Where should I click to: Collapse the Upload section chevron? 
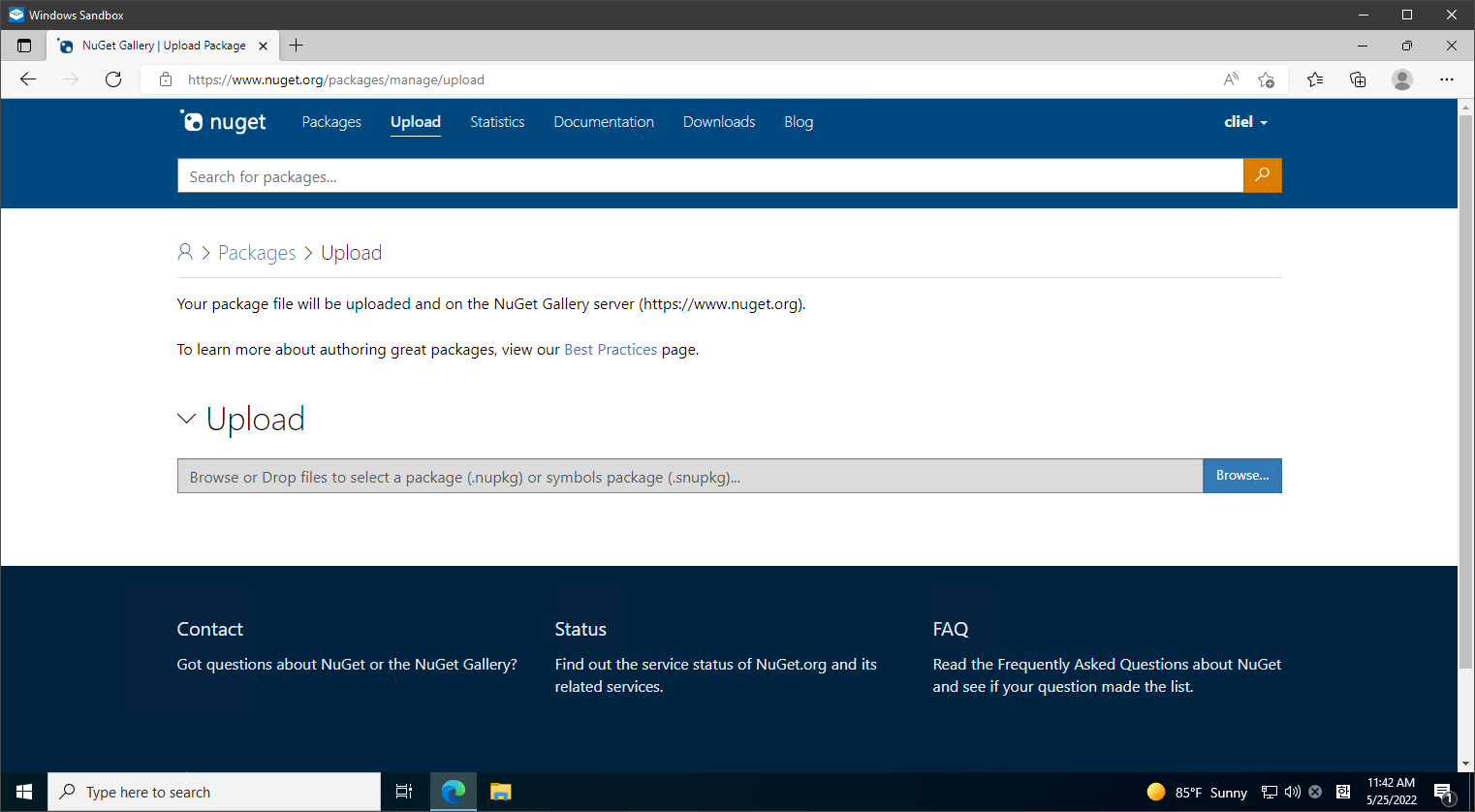[x=186, y=419]
